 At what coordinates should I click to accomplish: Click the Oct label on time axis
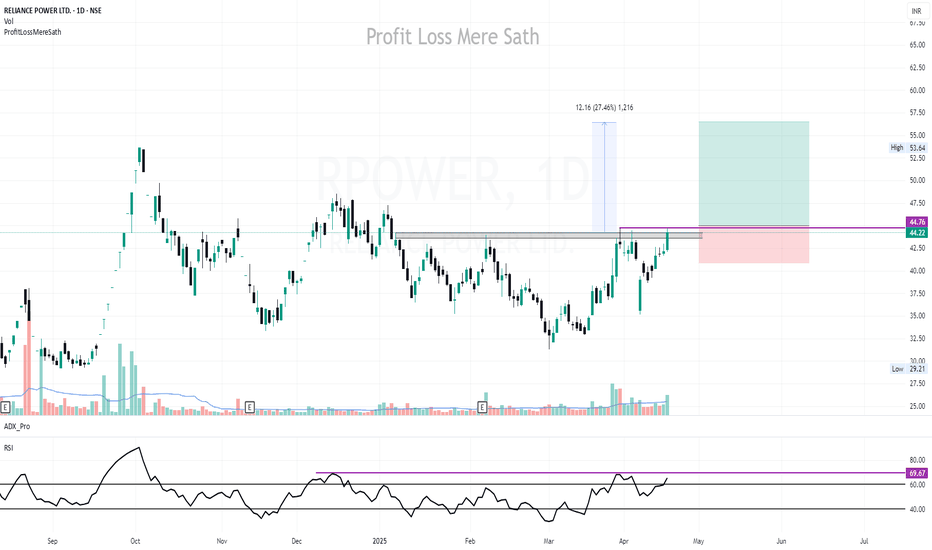pyautogui.click(x=135, y=541)
